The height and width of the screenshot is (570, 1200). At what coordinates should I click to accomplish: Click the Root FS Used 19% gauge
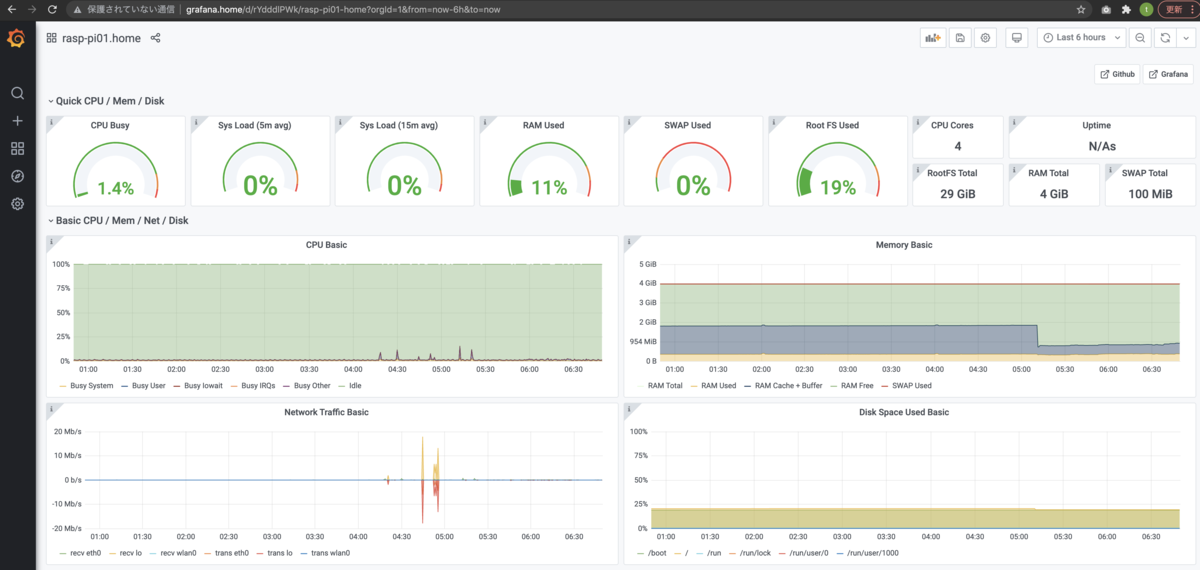tap(838, 170)
